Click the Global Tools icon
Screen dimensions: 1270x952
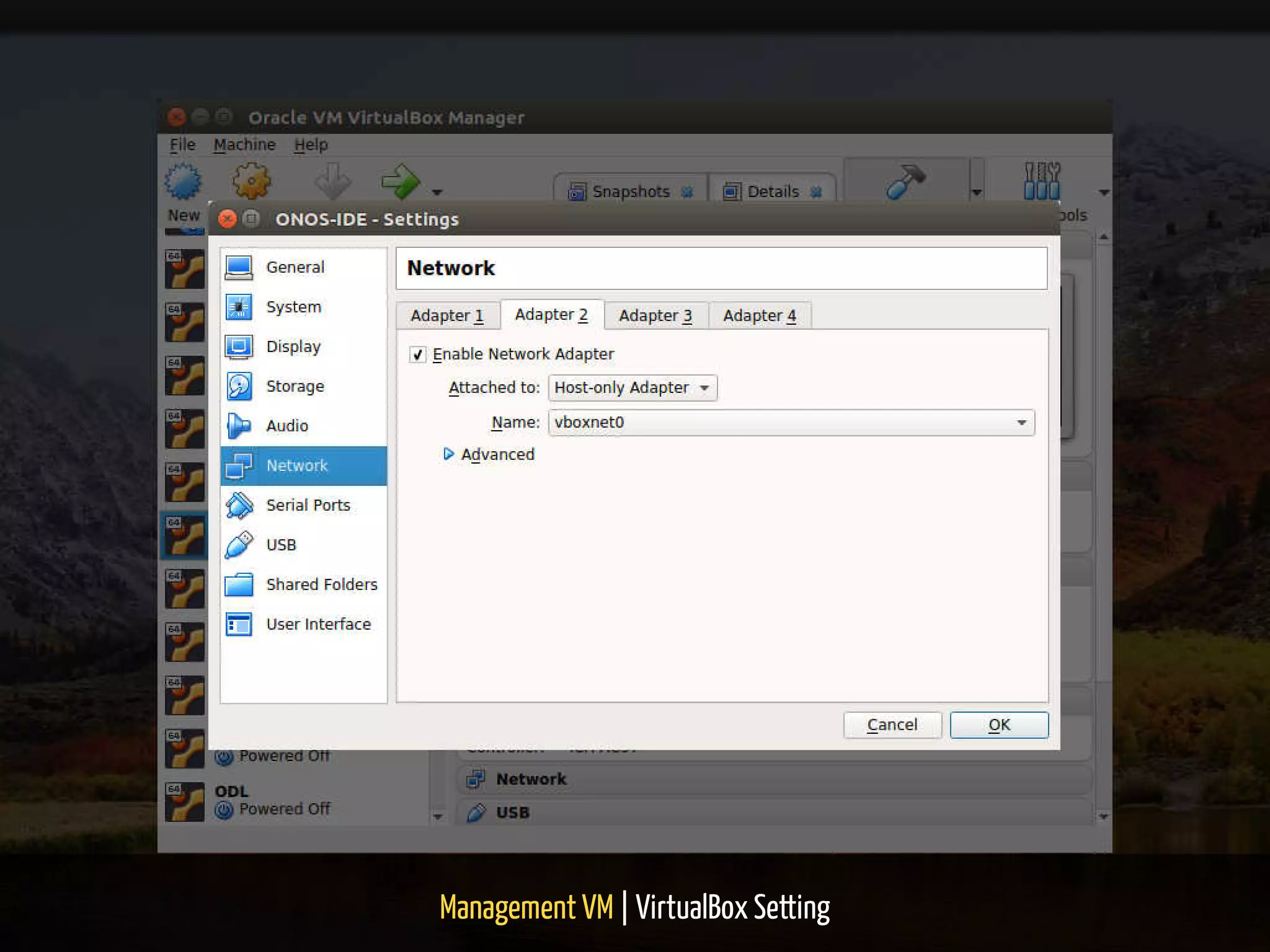point(1042,181)
